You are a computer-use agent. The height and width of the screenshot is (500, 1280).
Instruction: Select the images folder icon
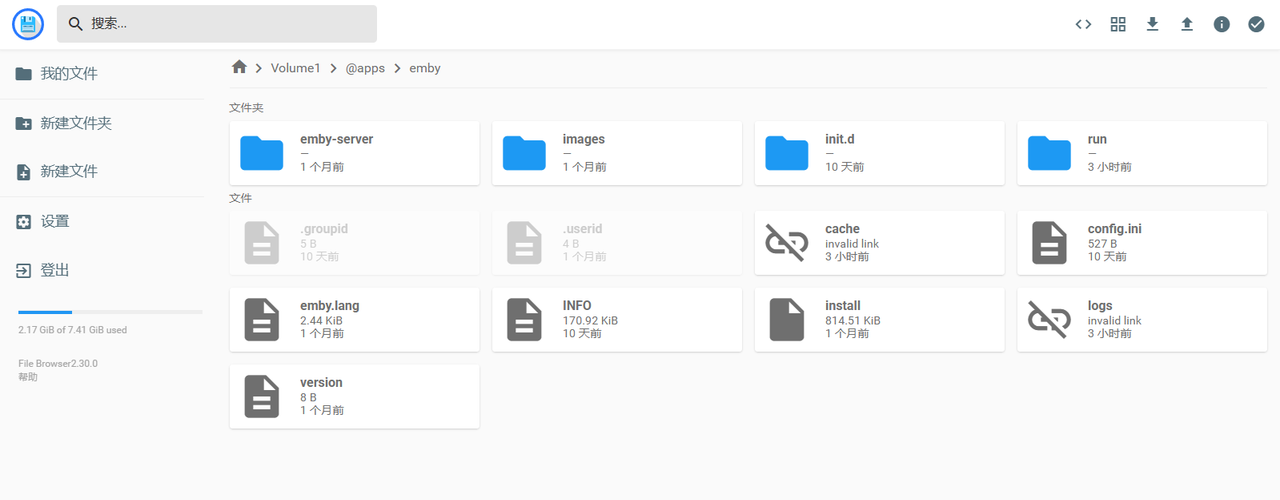[524, 153]
